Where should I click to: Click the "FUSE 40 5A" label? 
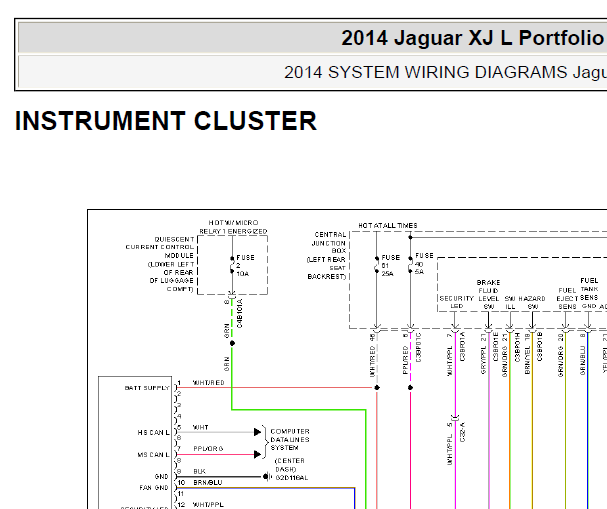424,264
